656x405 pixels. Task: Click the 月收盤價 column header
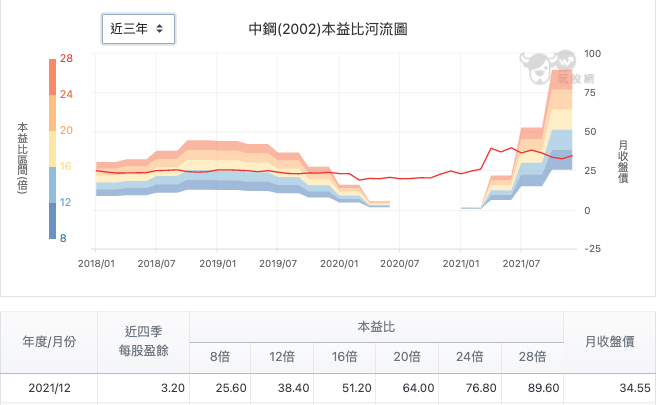tap(610, 342)
